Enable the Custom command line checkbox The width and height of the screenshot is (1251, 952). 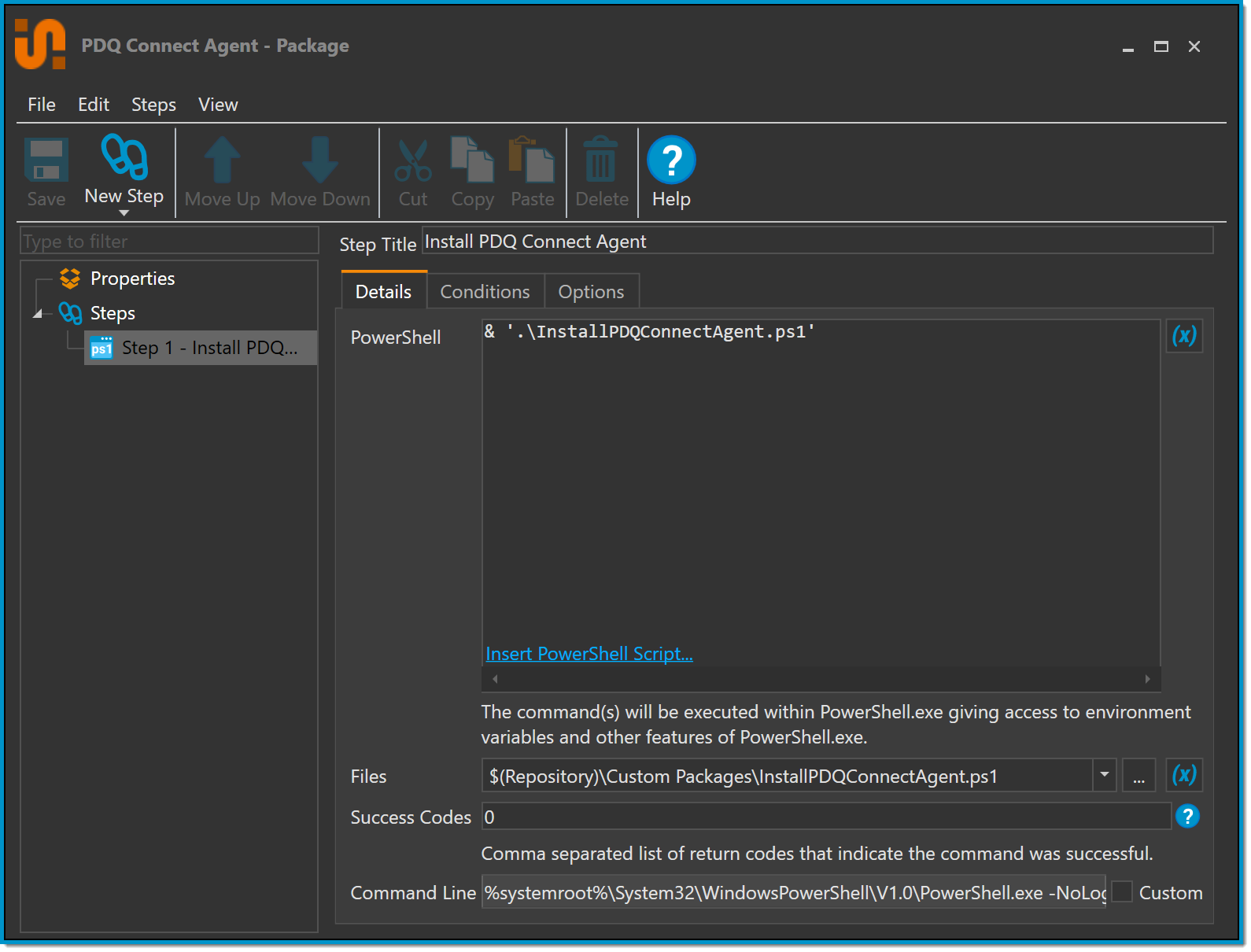click(x=1122, y=892)
